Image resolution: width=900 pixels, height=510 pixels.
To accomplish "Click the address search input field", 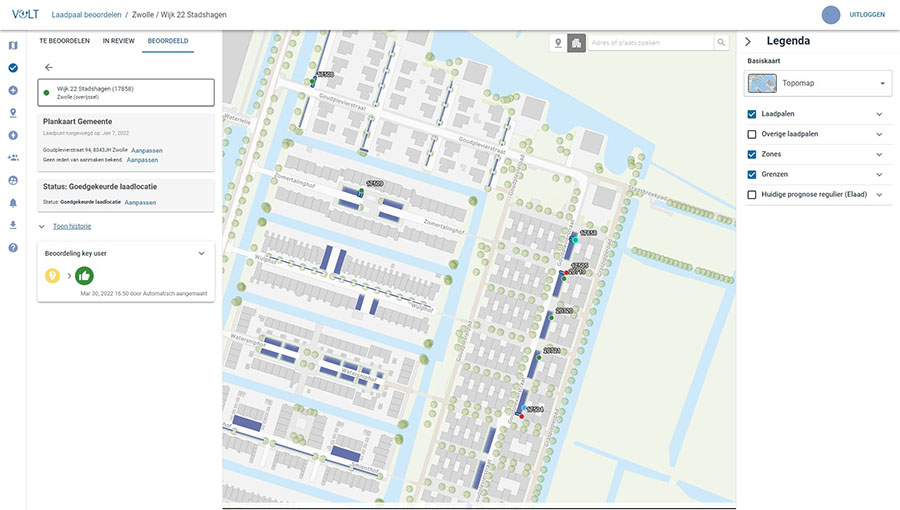I will tap(650, 43).
